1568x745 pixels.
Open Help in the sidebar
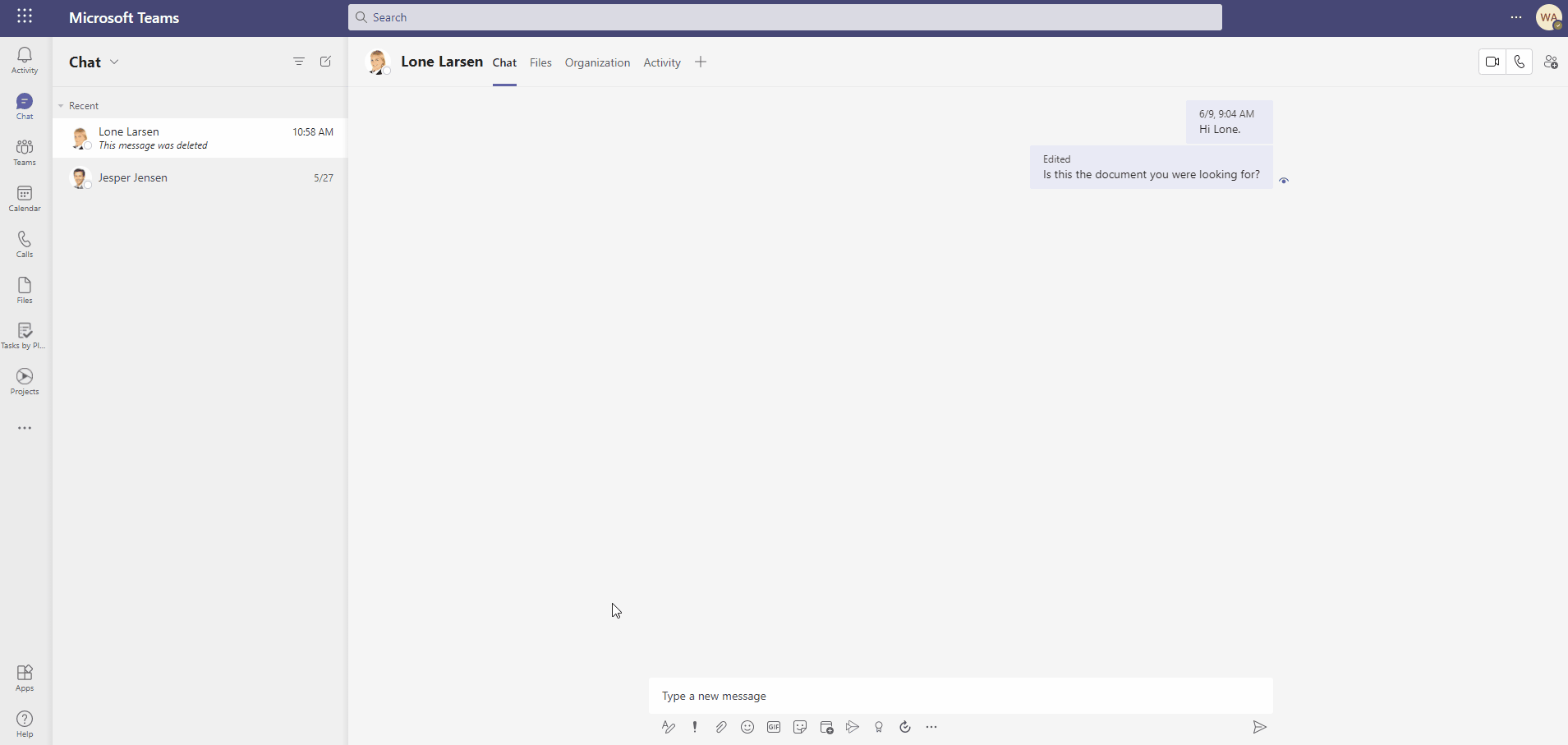[25, 724]
